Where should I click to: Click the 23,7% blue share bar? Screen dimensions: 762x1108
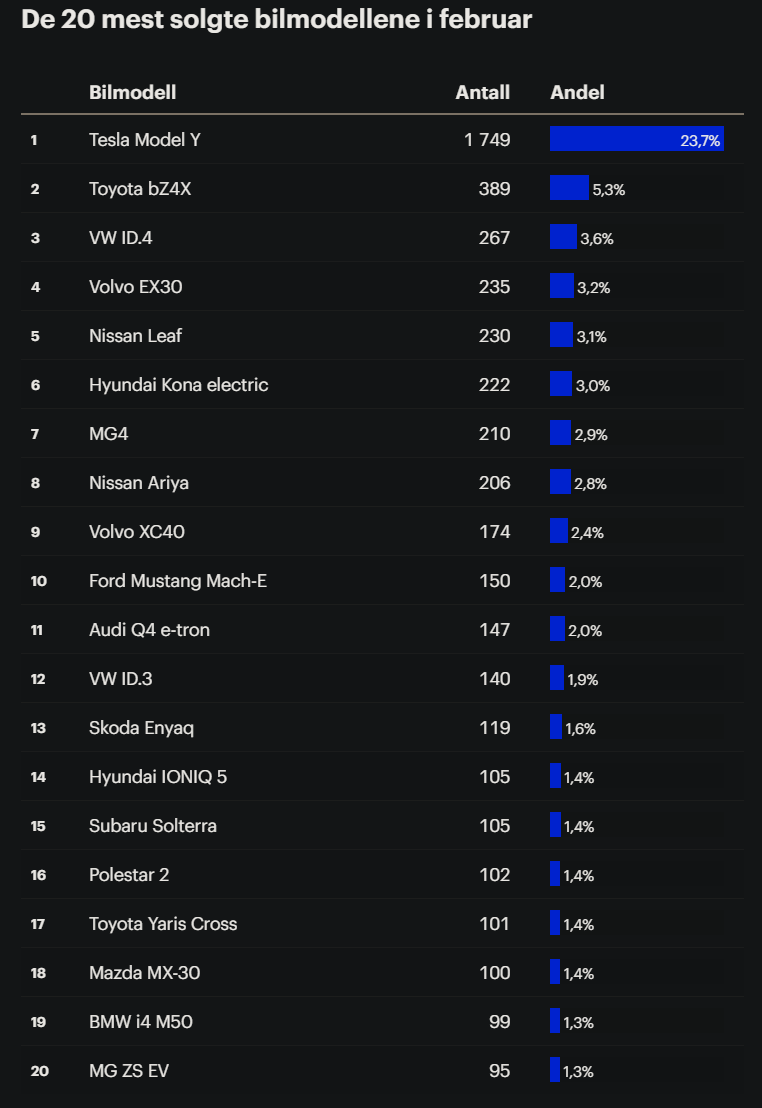pyautogui.click(x=637, y=139)
